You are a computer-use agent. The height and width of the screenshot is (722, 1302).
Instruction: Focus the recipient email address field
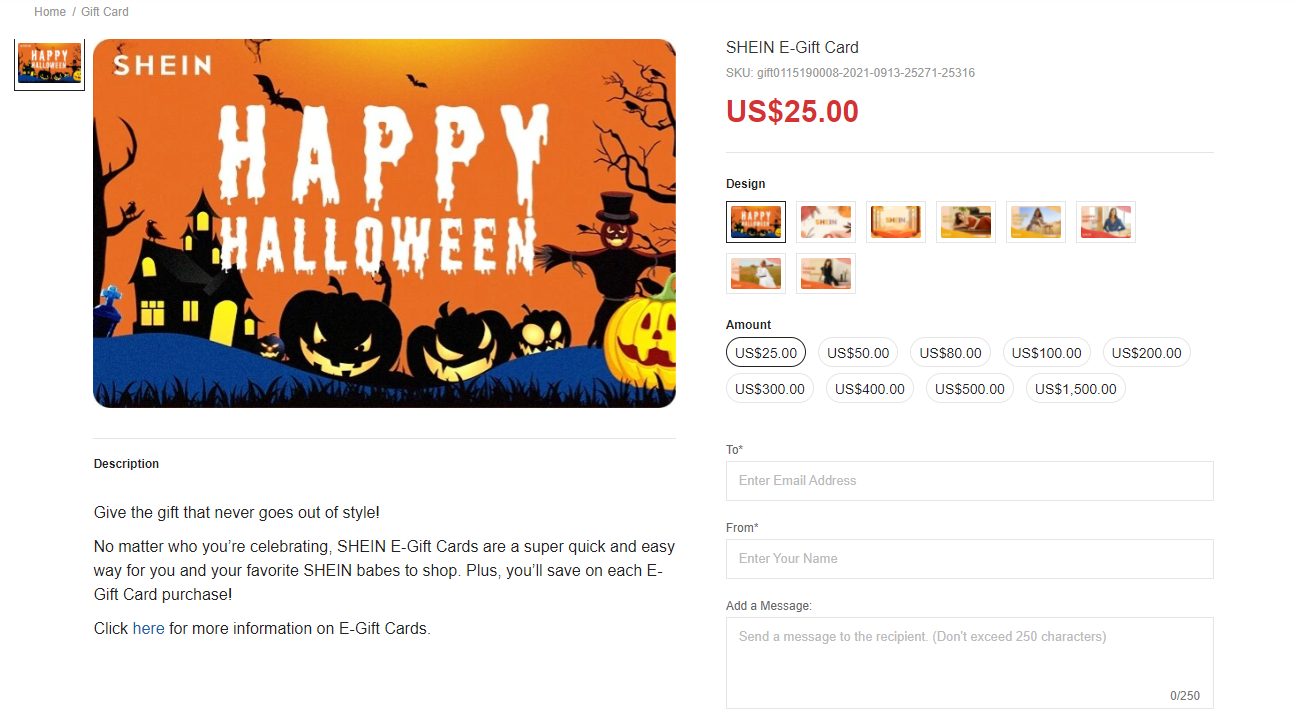970,481
